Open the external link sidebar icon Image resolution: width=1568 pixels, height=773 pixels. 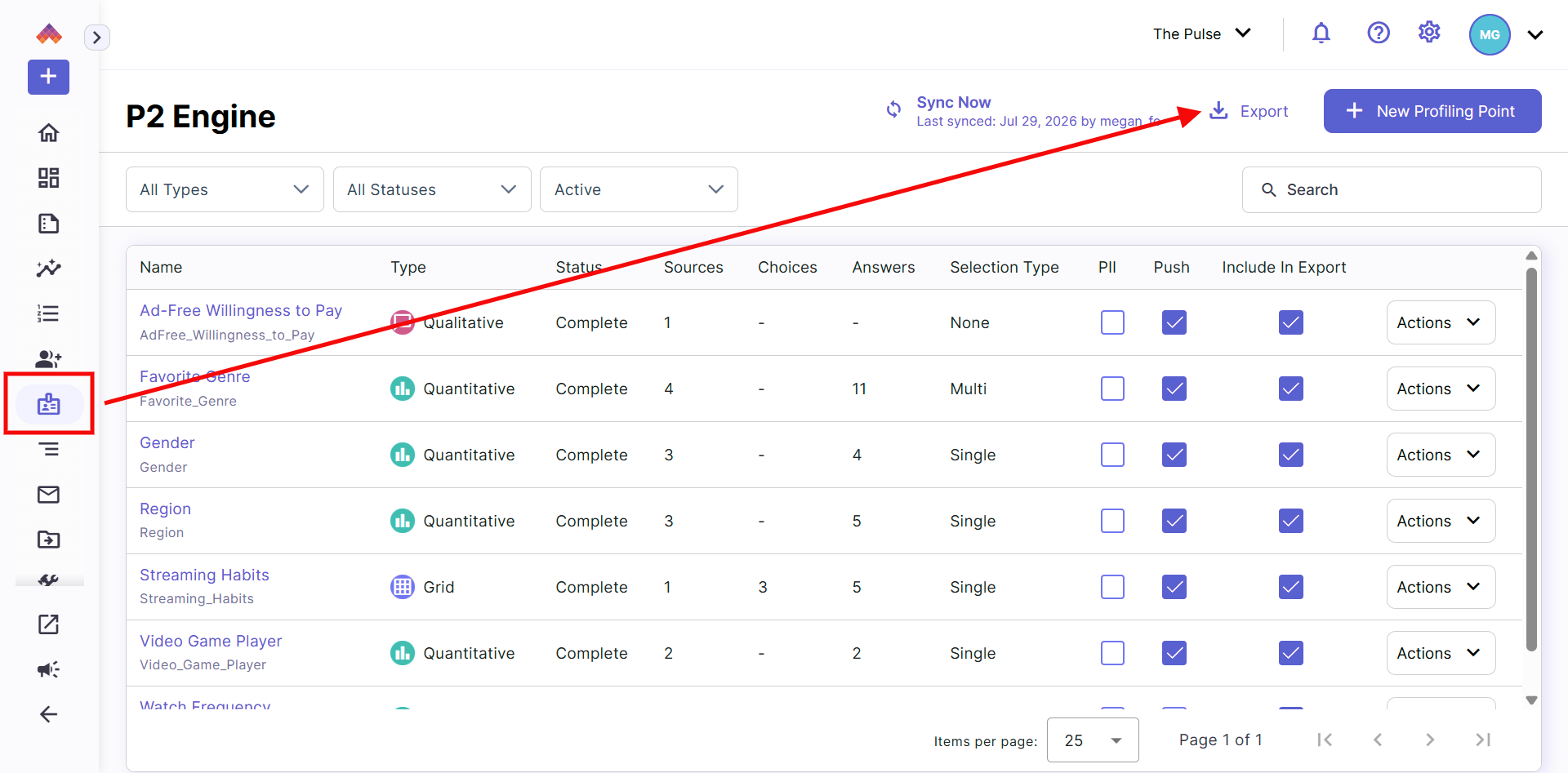point(49,624)
